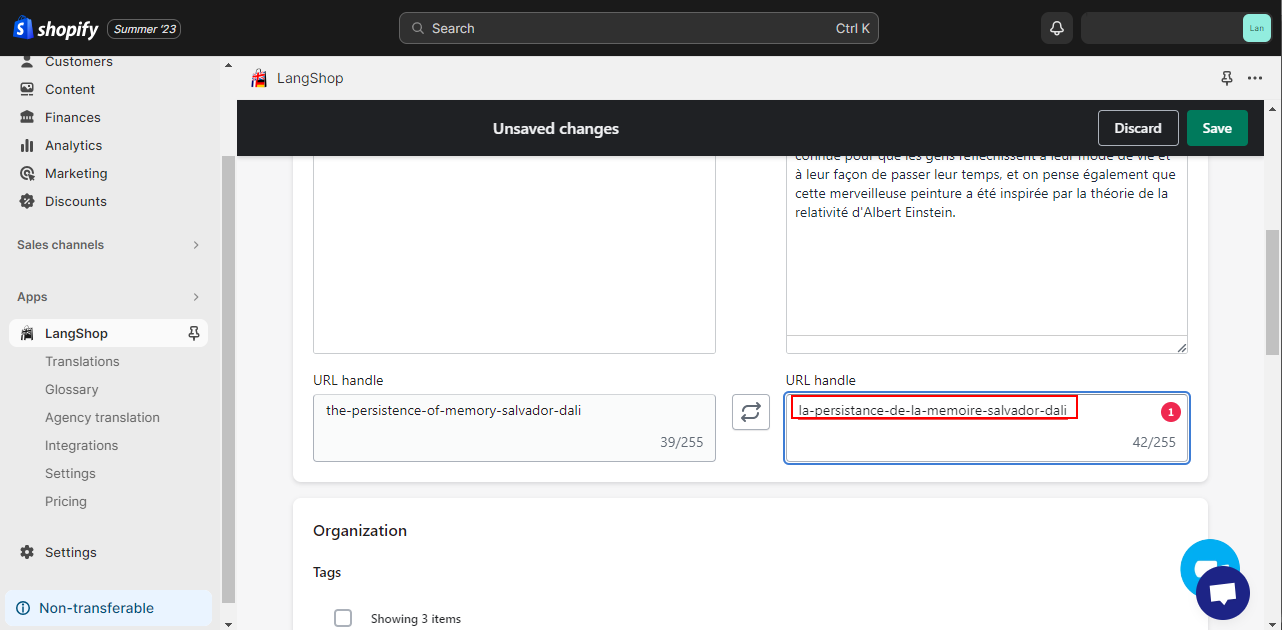Screen dimensions: 1282x630
Task: Click the 39/255 character counter
Action: tap(681, 442)
